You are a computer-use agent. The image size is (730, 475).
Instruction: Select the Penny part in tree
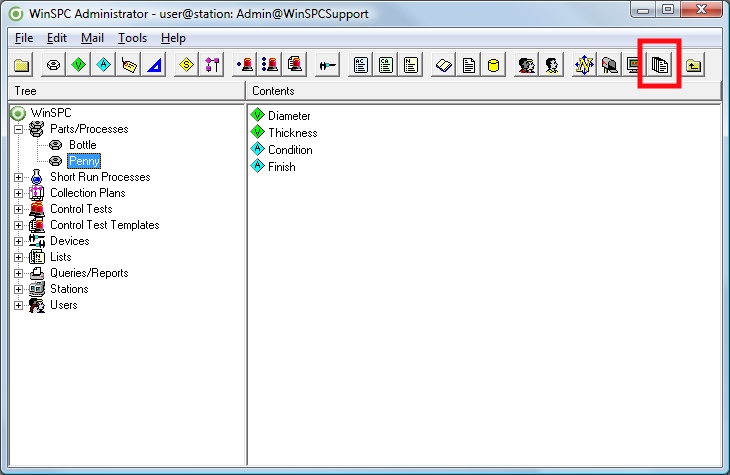coord(84,161)
